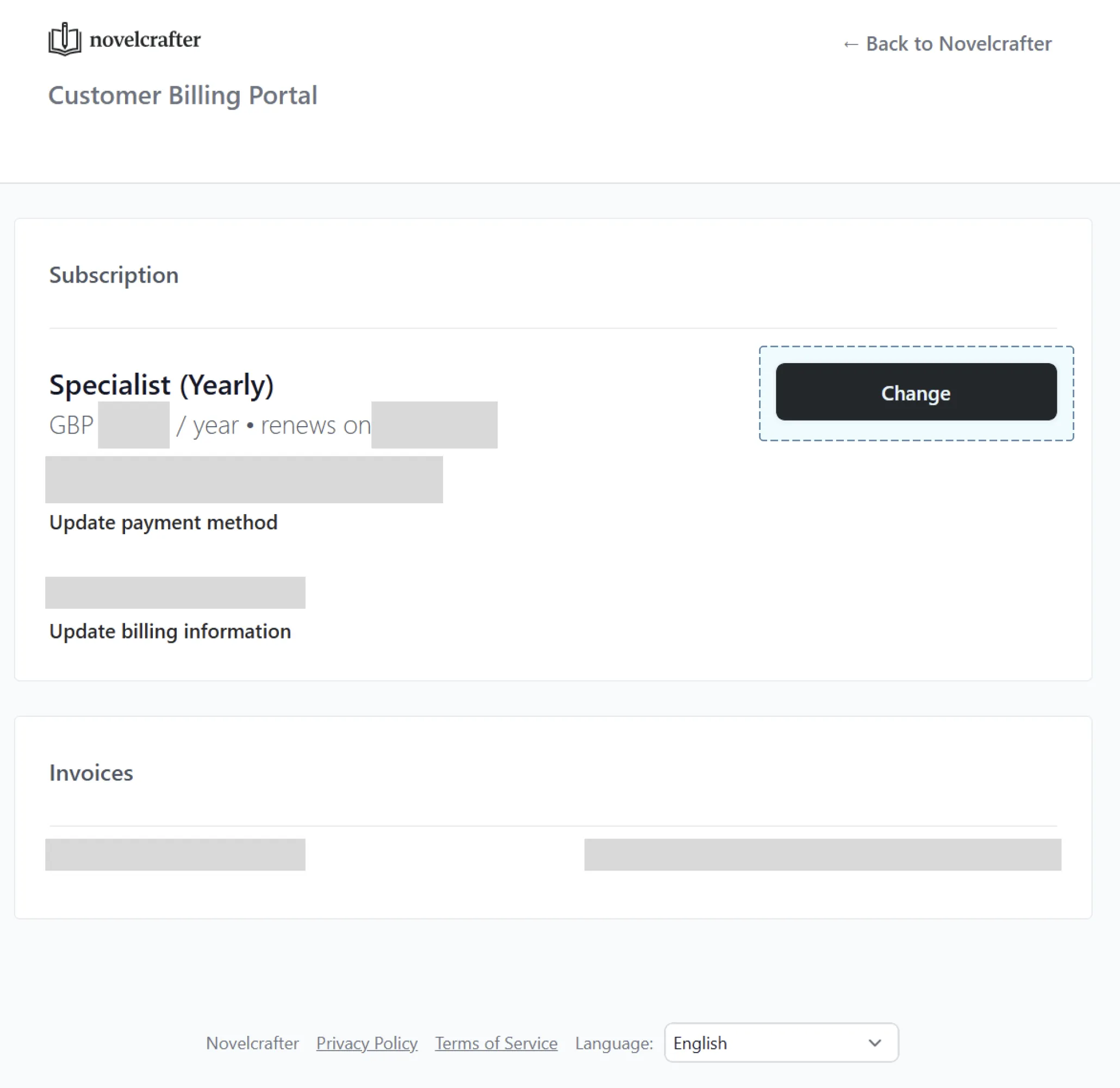This screenshot has height=1088, width=1120.
Task: Open the Terms of Service page
Action: click(x=496, y=1042)
